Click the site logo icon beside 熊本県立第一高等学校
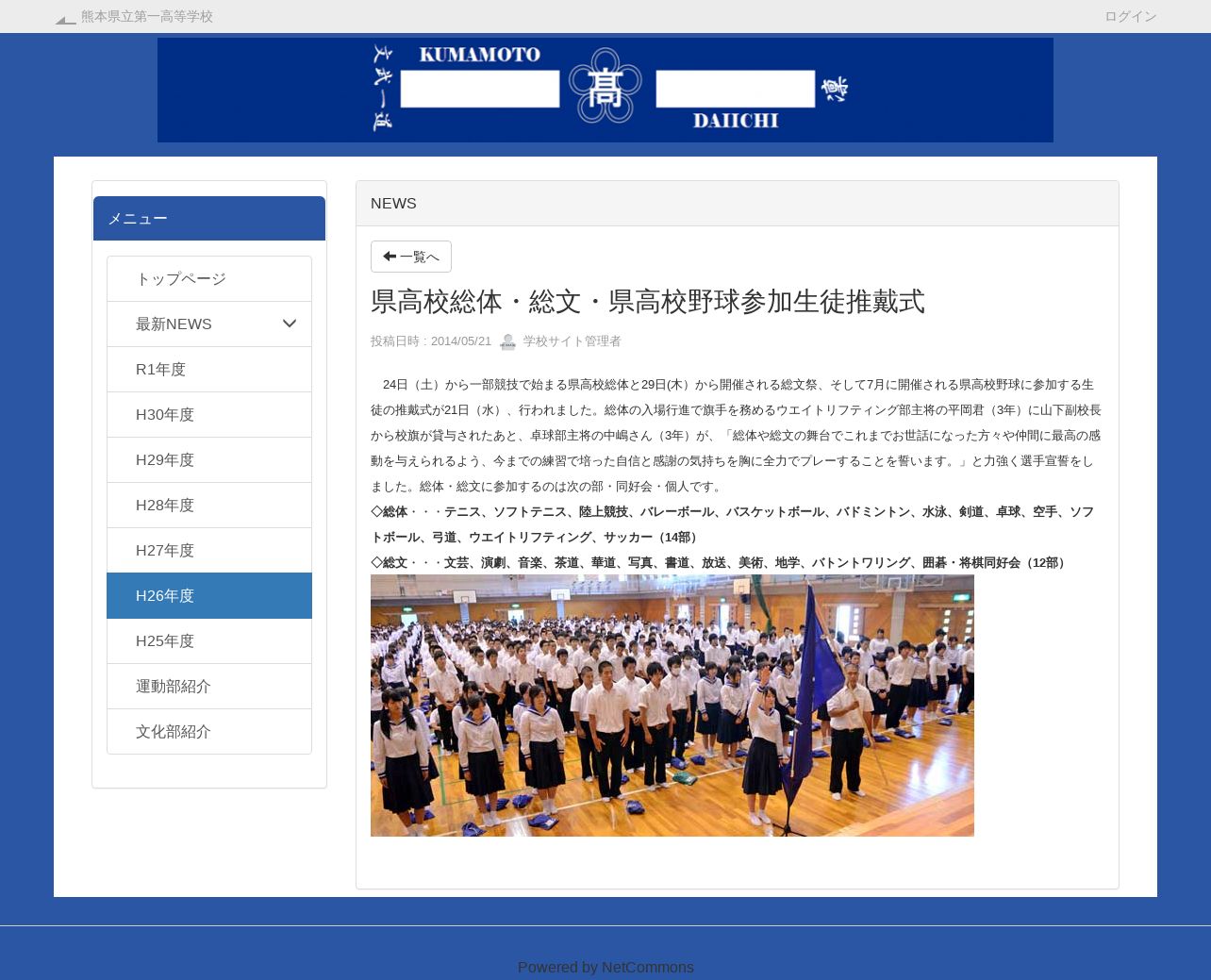 pyautogui.click(x=65, y=17)
